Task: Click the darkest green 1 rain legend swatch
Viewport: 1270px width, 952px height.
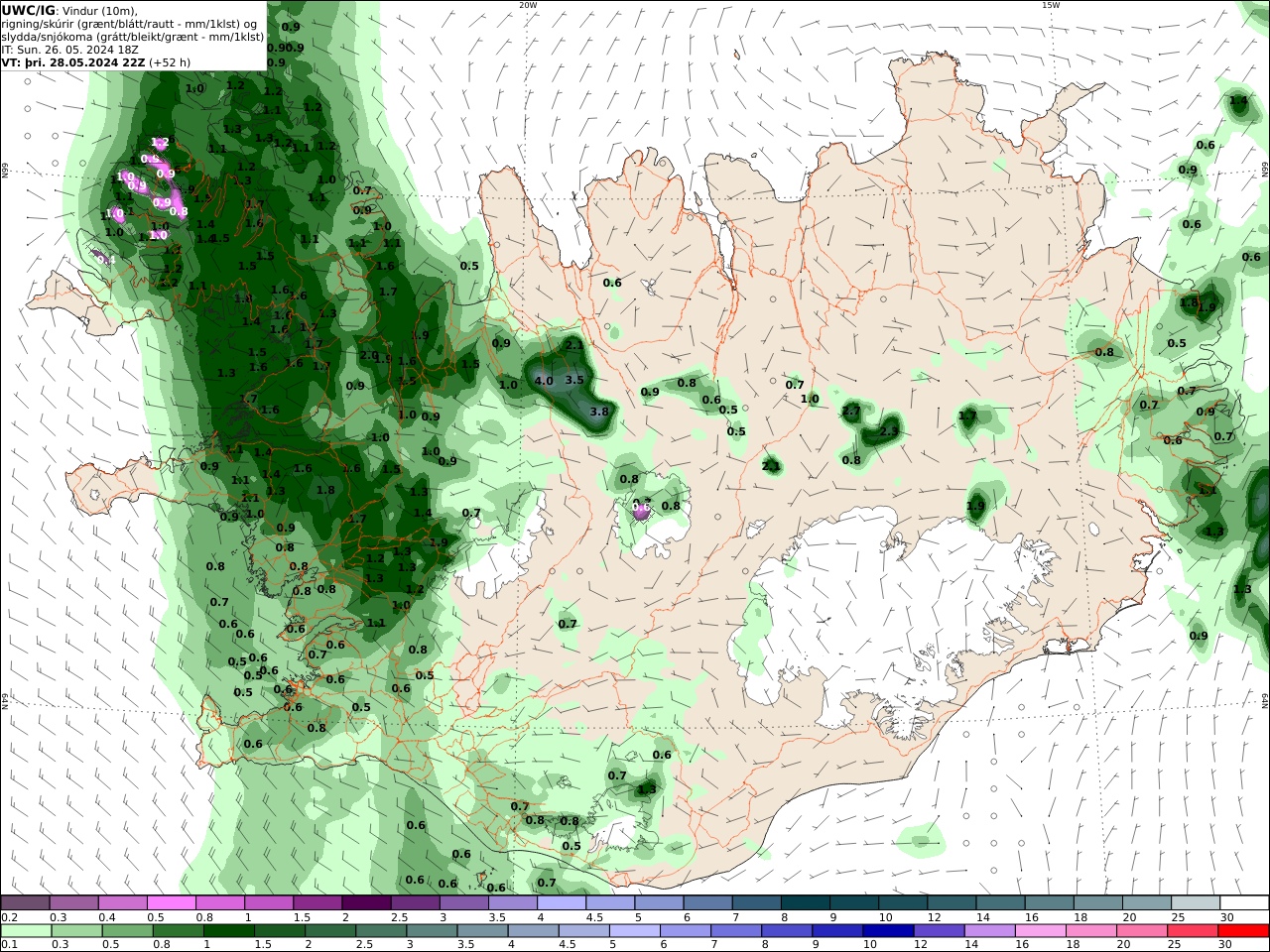Action: 228,931
